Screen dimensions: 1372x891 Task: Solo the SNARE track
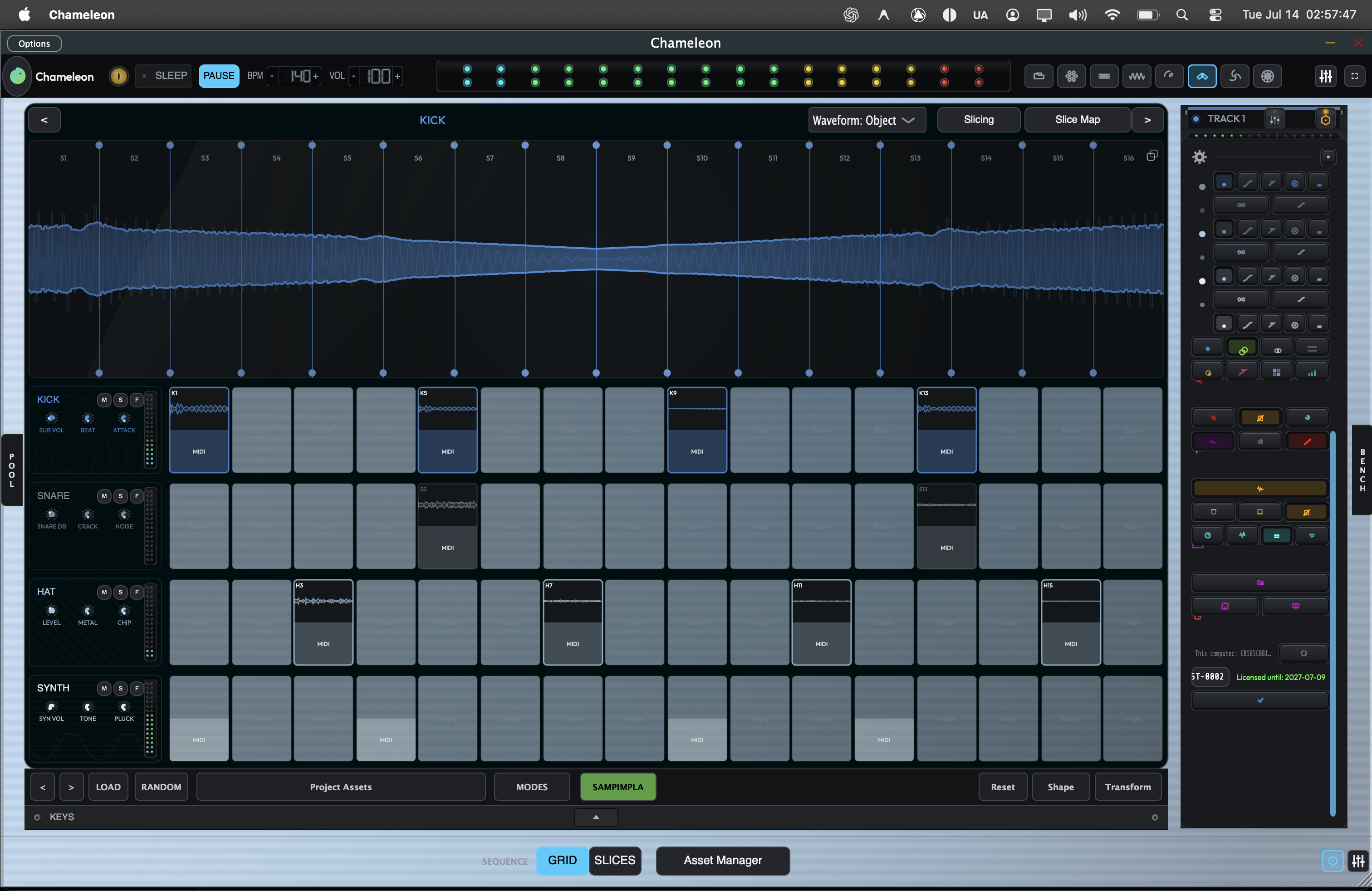click(121, 496)
